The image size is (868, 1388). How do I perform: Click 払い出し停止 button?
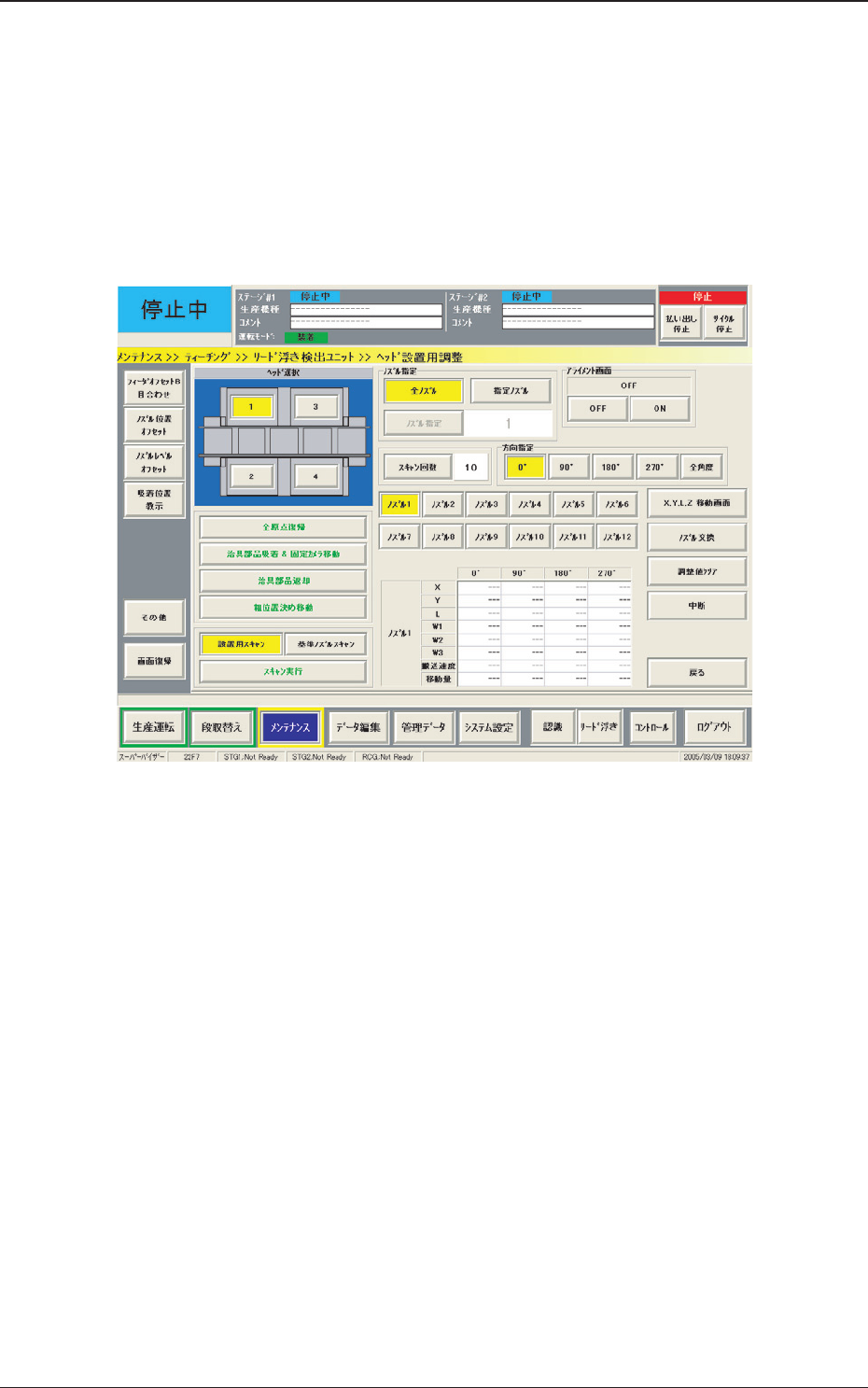[681, 324]
